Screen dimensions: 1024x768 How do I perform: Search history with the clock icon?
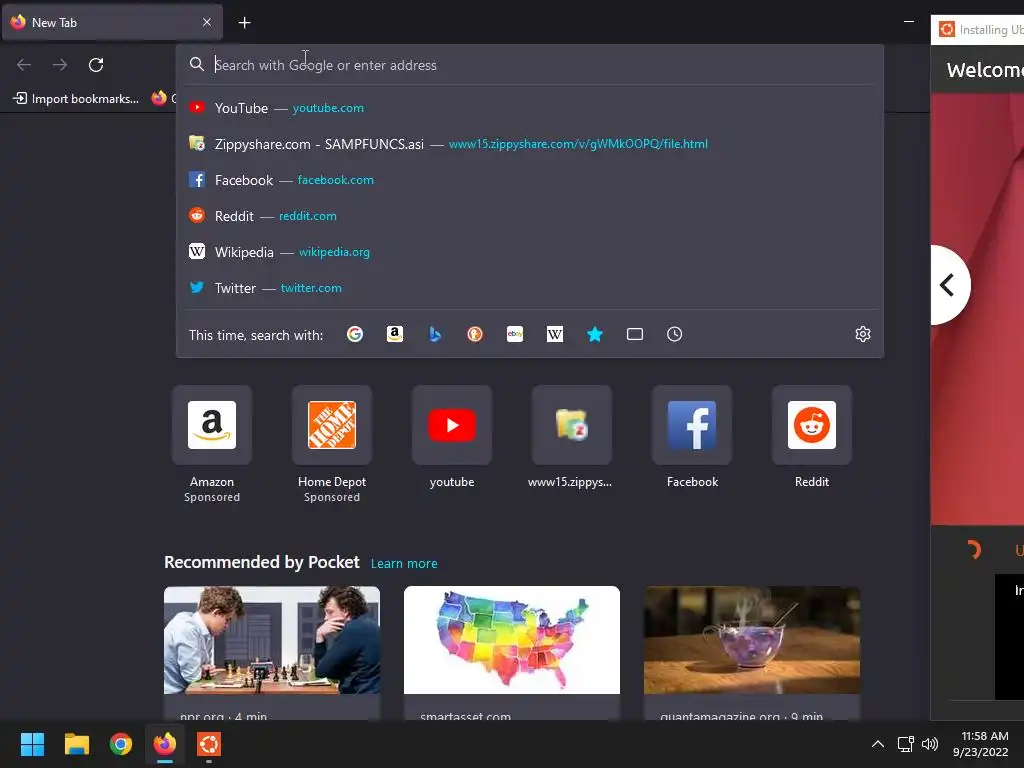(x=675, y=334)
